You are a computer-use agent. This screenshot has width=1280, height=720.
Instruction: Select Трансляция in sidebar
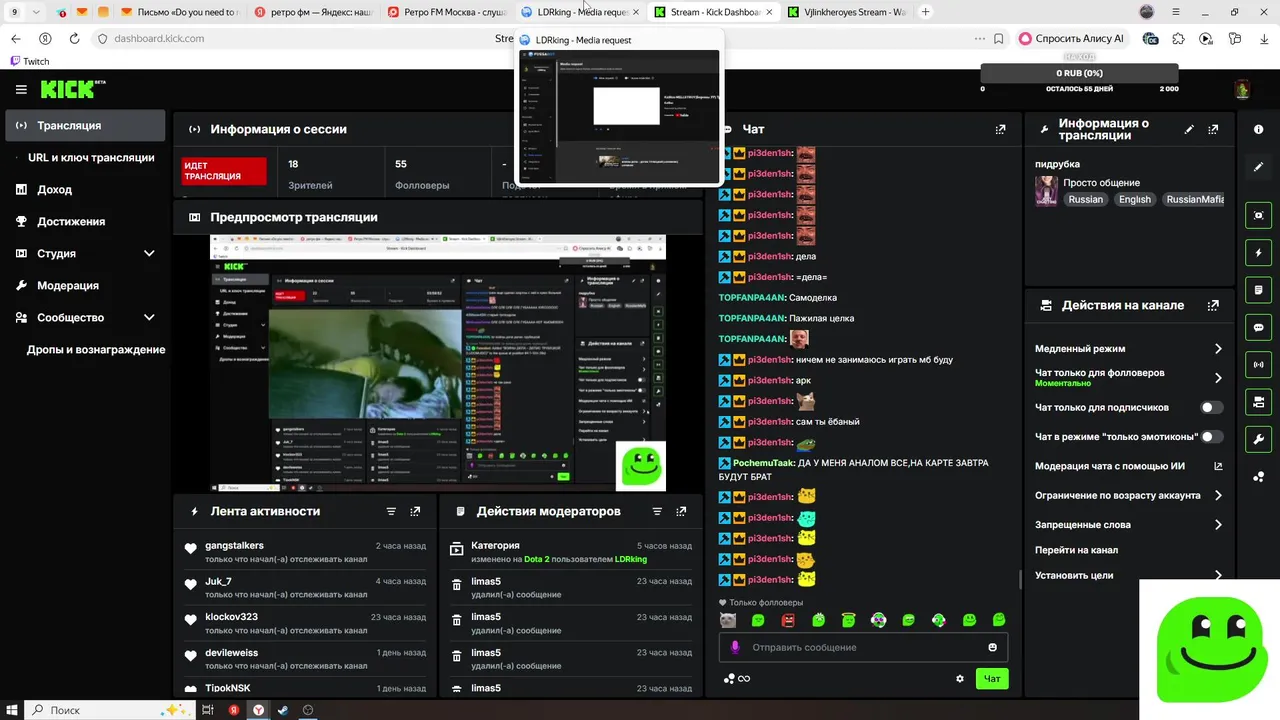(x=85, y=125)
